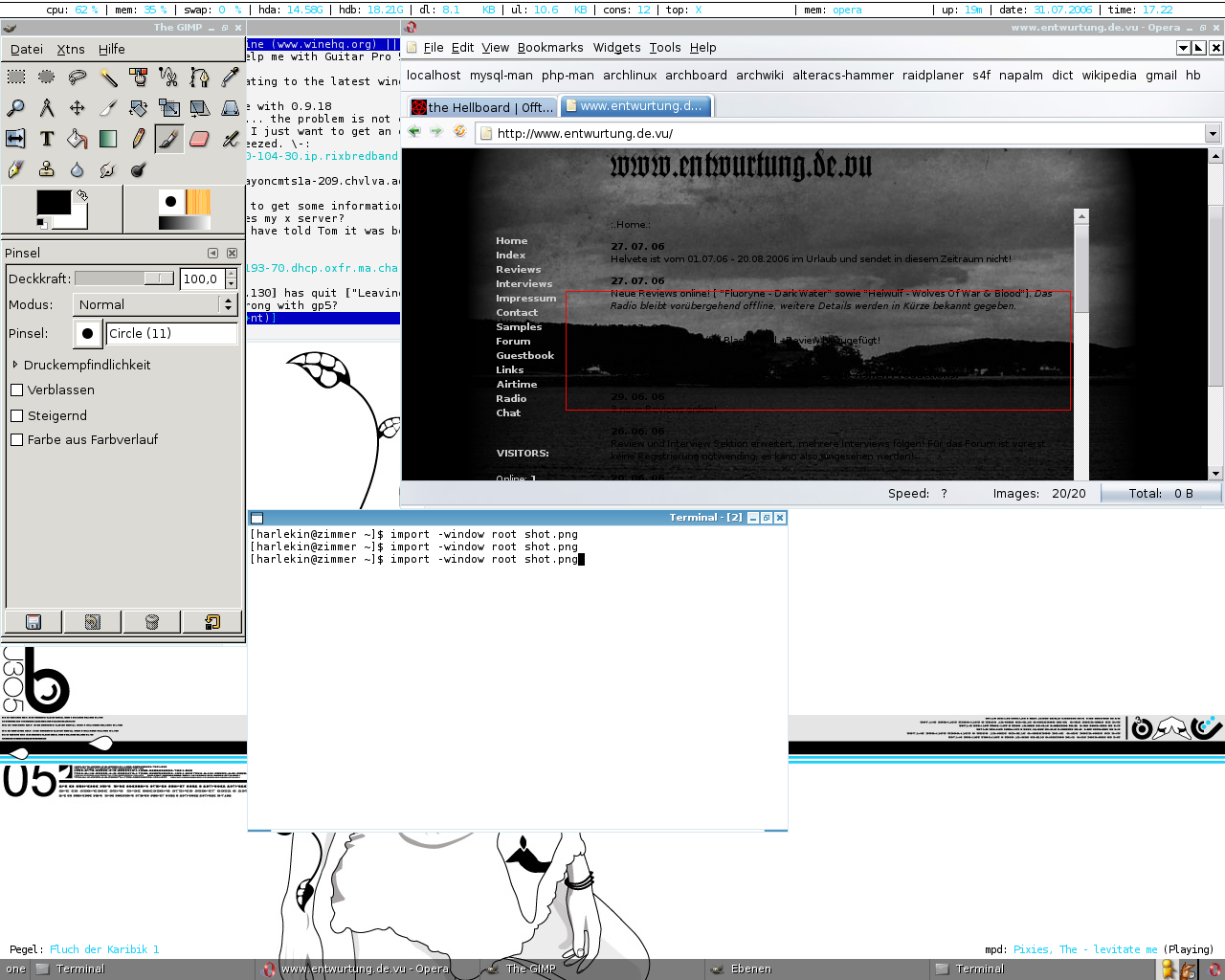Choose the Bucket Fill tool
This screenshot has height=980, width=1225.
(x=78, y=140)
